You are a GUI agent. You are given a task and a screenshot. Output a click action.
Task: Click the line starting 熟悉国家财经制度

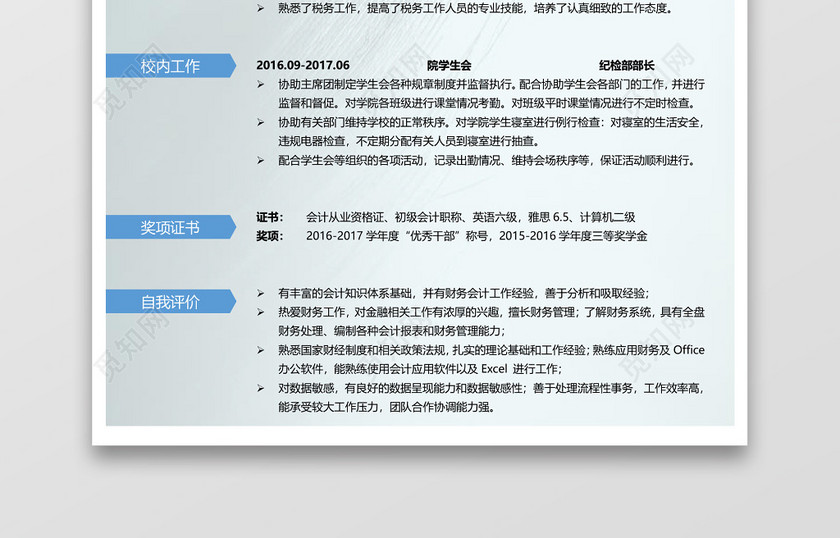[x=491, y=350]
